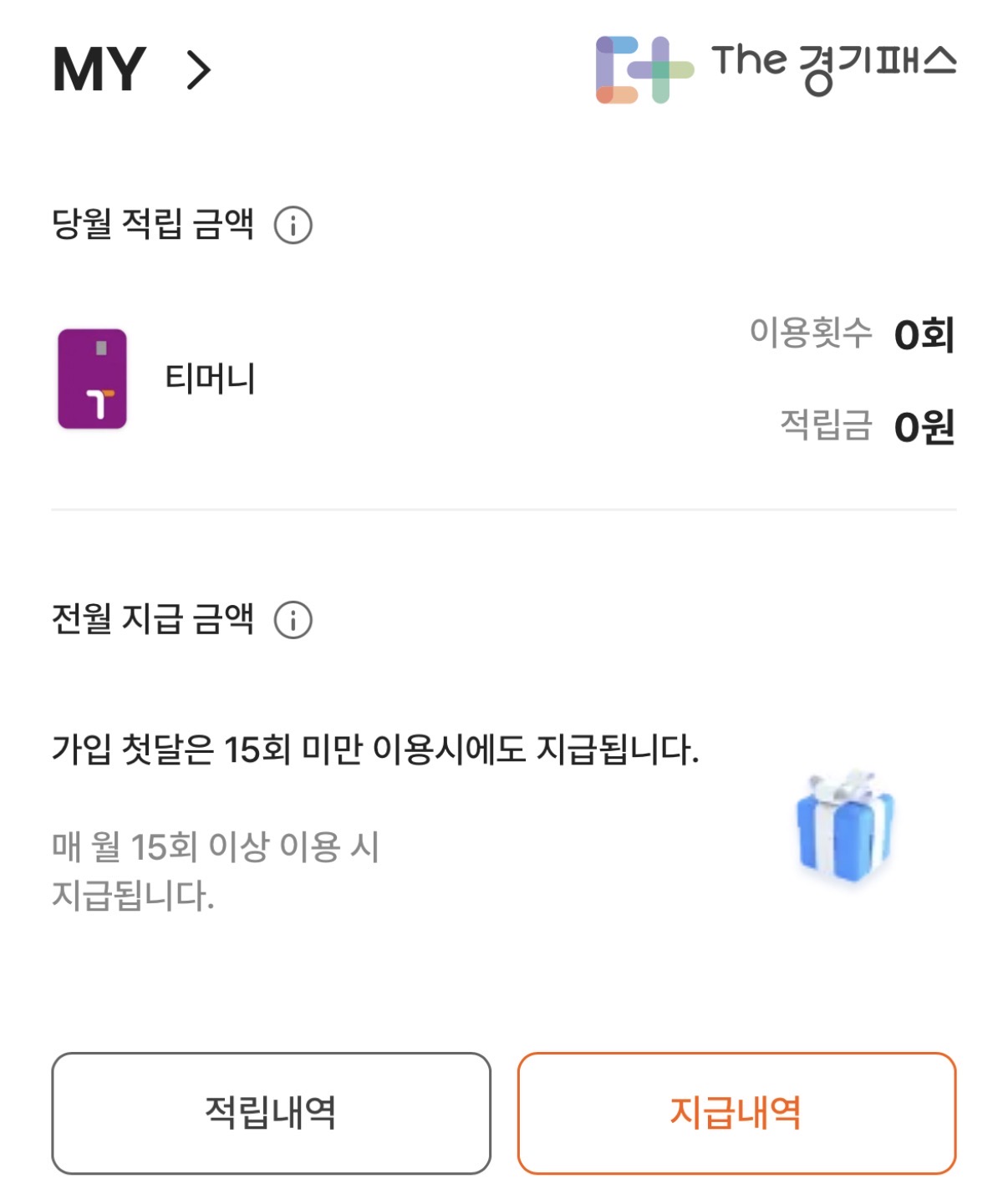
Task: Click The 경기패스 brand text
Action: [834, 65]
